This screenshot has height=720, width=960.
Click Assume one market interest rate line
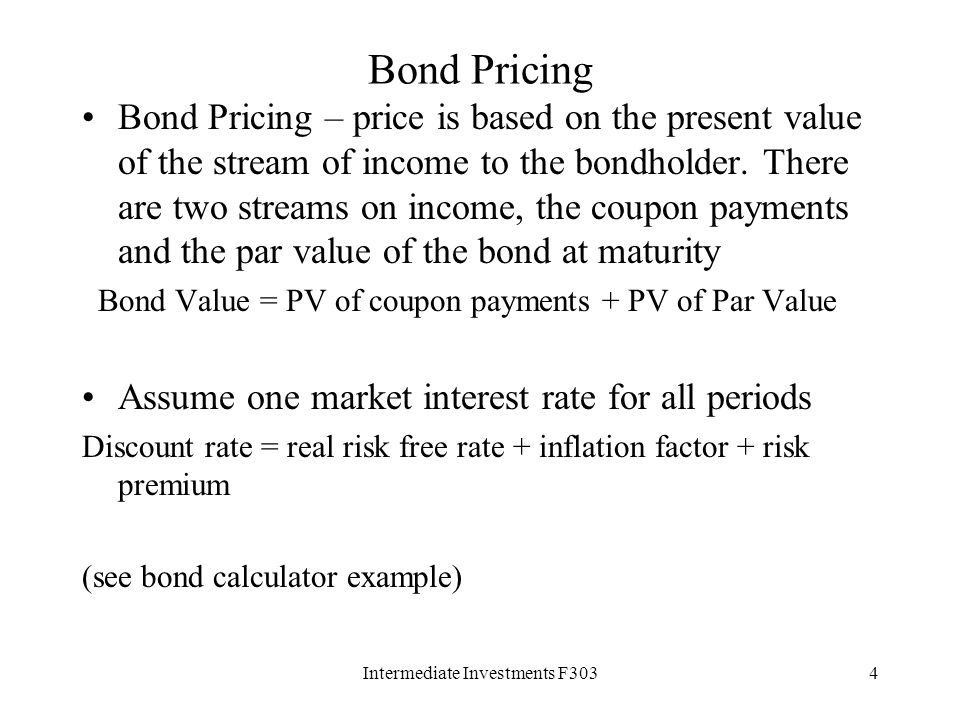tap(465, 399)
